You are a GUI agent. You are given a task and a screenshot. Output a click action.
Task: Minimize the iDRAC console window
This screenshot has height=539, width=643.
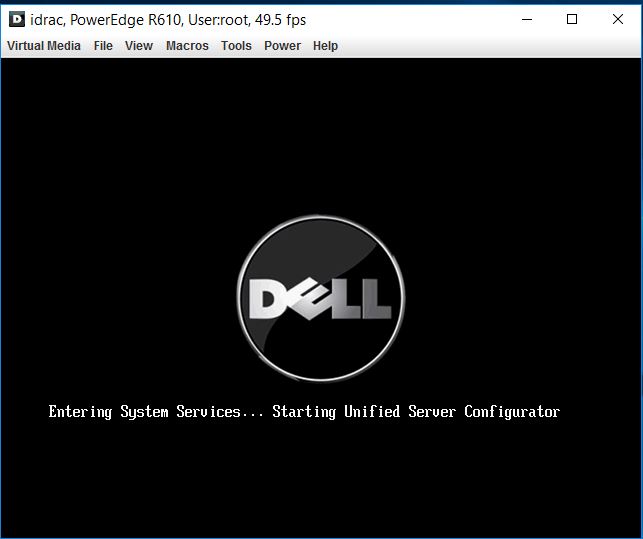[x=526, y=19]
